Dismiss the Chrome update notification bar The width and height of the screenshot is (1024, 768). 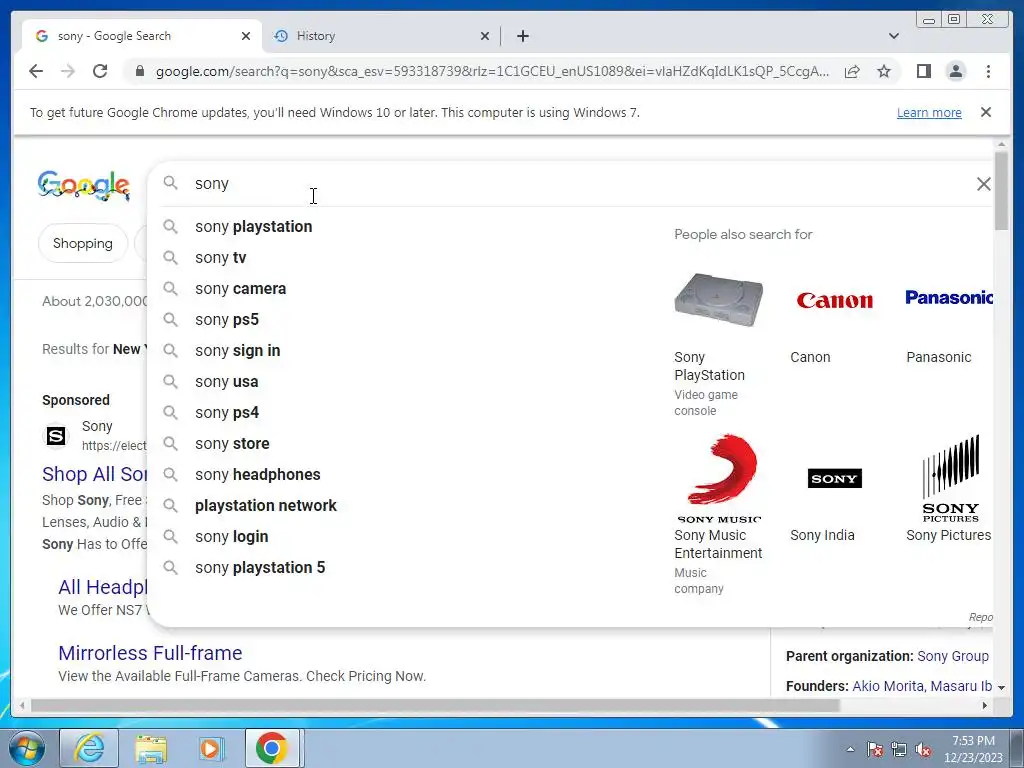tap(986, 112)
